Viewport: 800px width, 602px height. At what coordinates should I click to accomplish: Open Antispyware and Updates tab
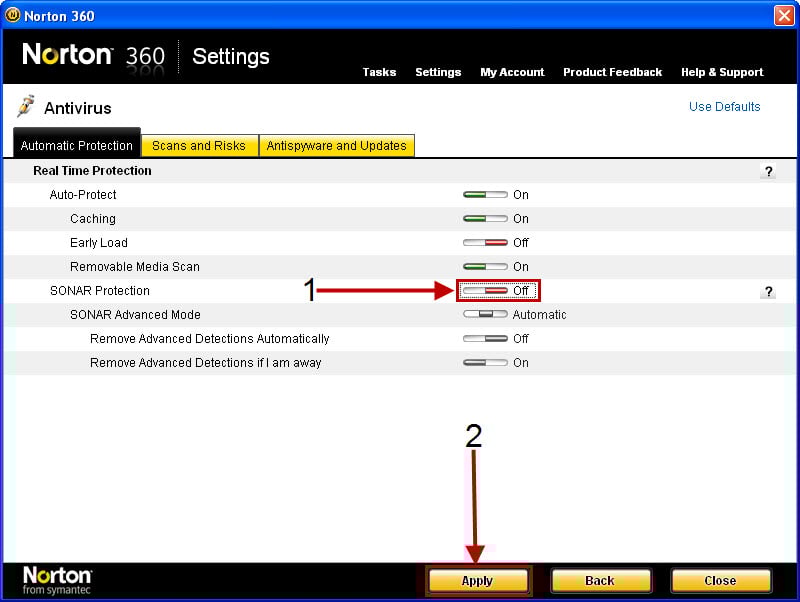337,146
